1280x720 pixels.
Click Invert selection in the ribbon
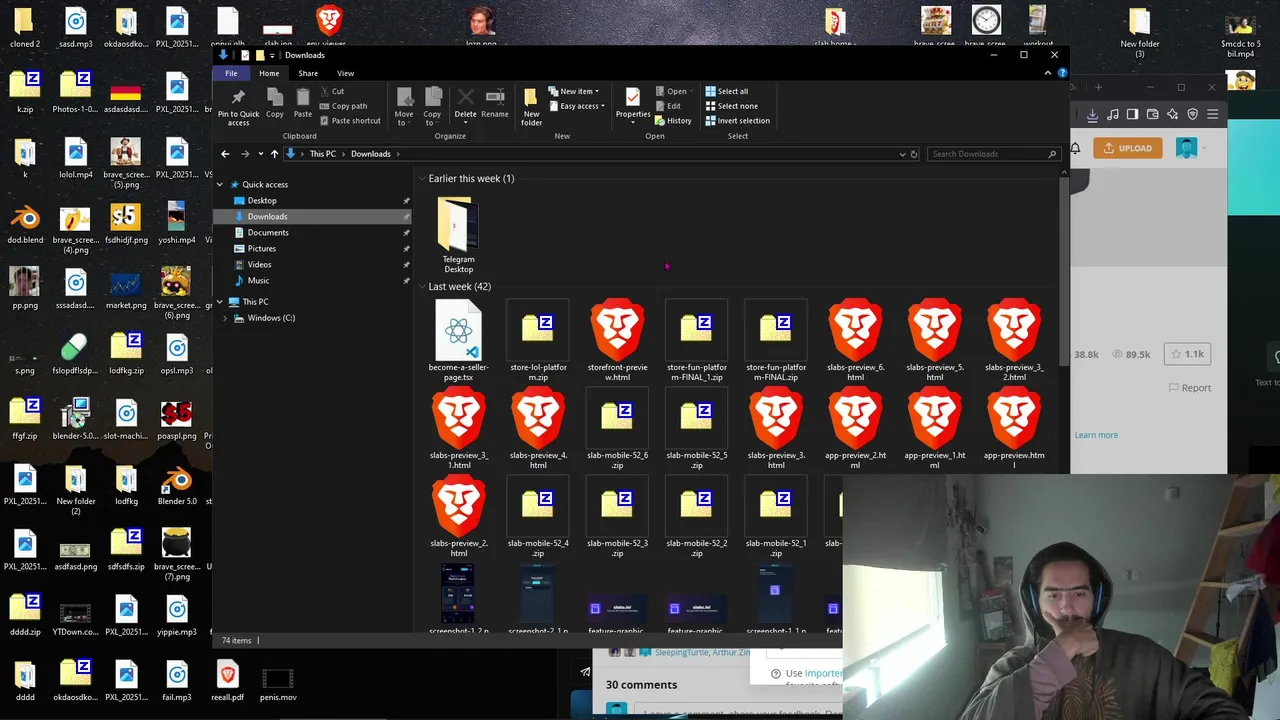737,121
